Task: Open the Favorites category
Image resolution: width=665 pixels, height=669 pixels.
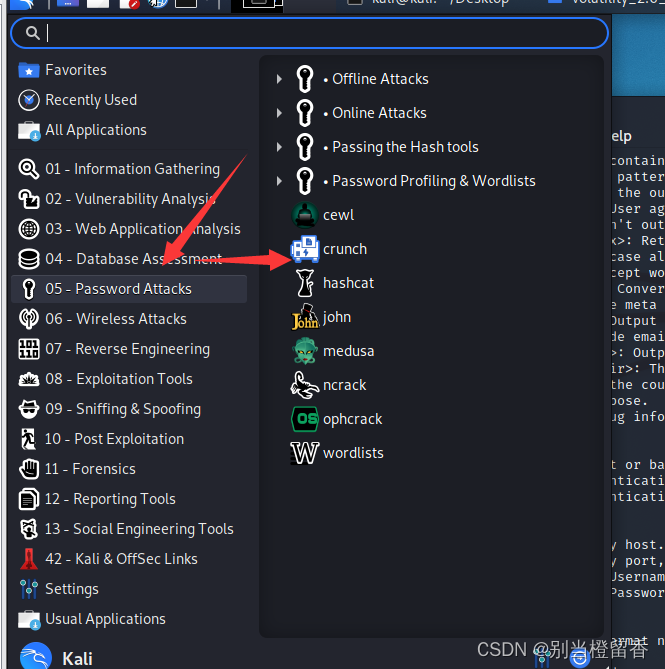Action: (x=129, y=70)
